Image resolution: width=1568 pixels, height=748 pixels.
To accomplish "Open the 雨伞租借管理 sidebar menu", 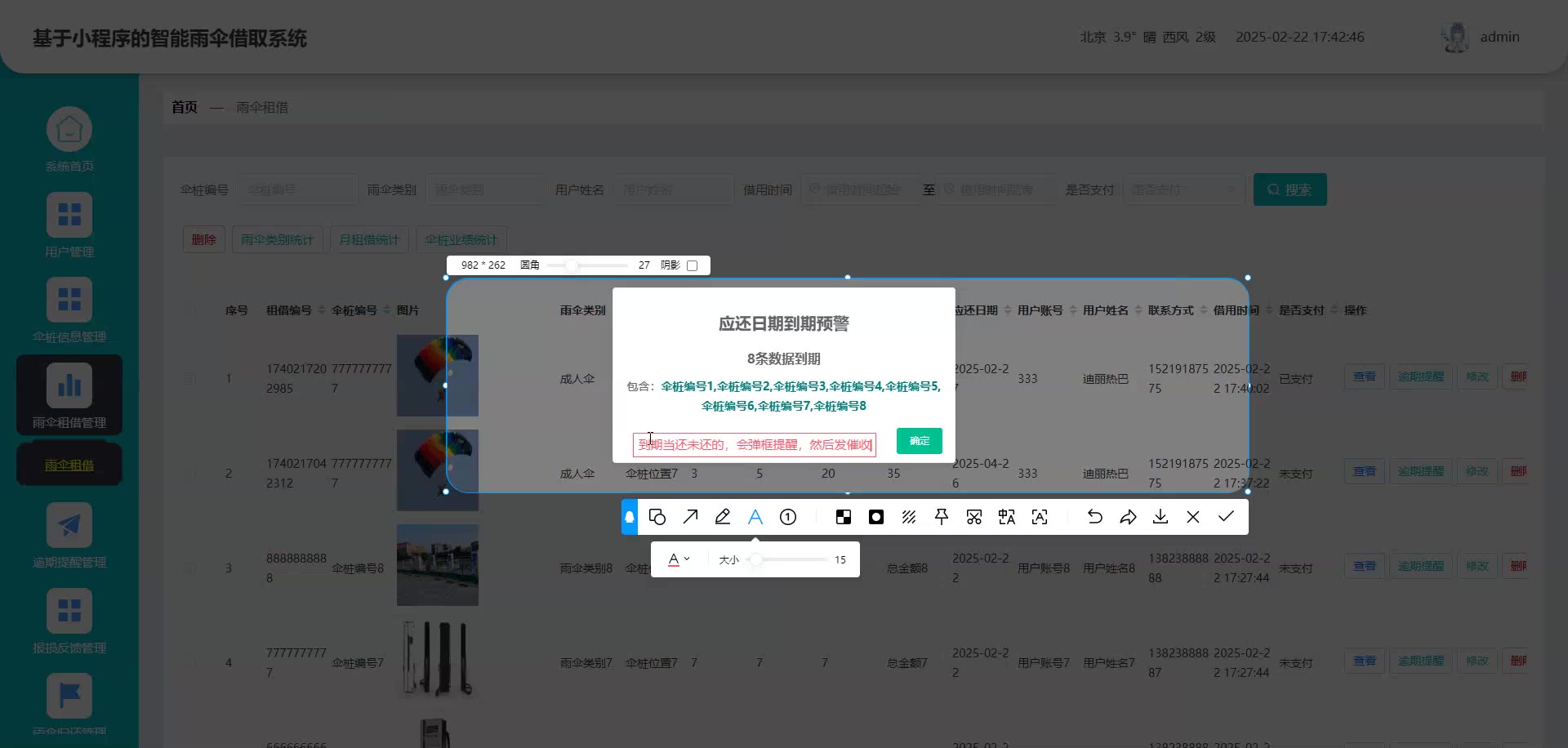I will click(x=69, y=395).
